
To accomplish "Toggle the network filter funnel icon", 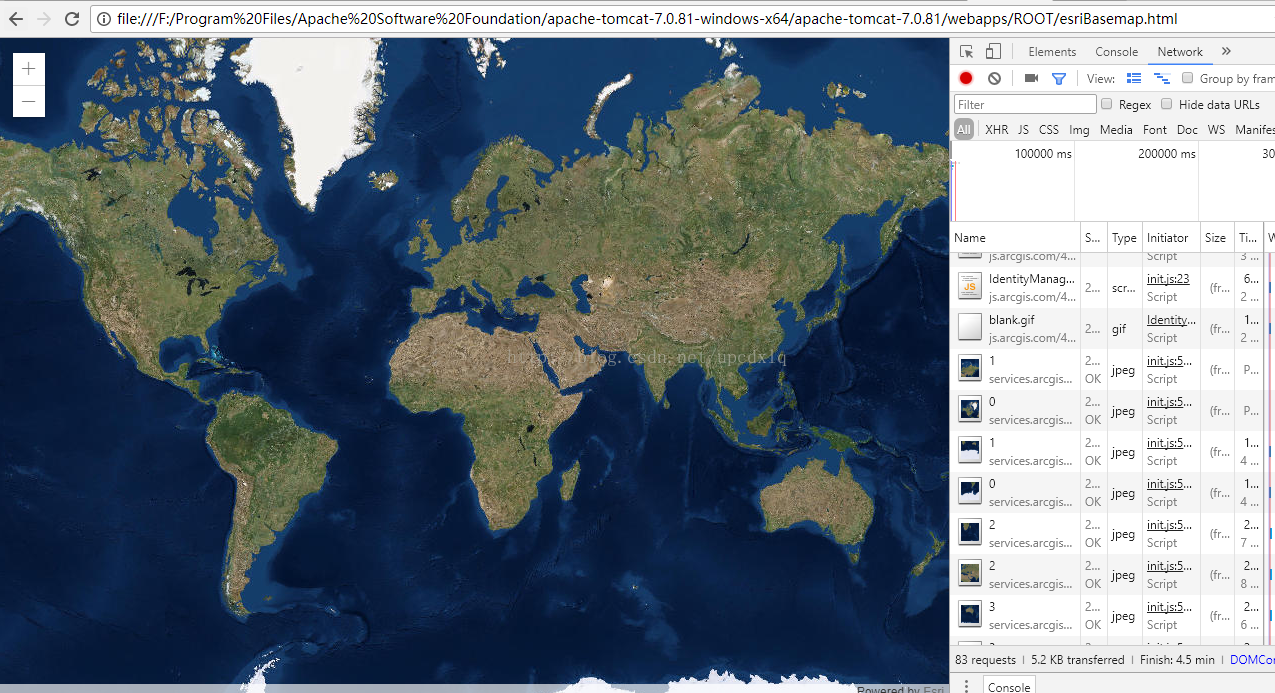I will pyautogui.click(x=1059, y=78).
